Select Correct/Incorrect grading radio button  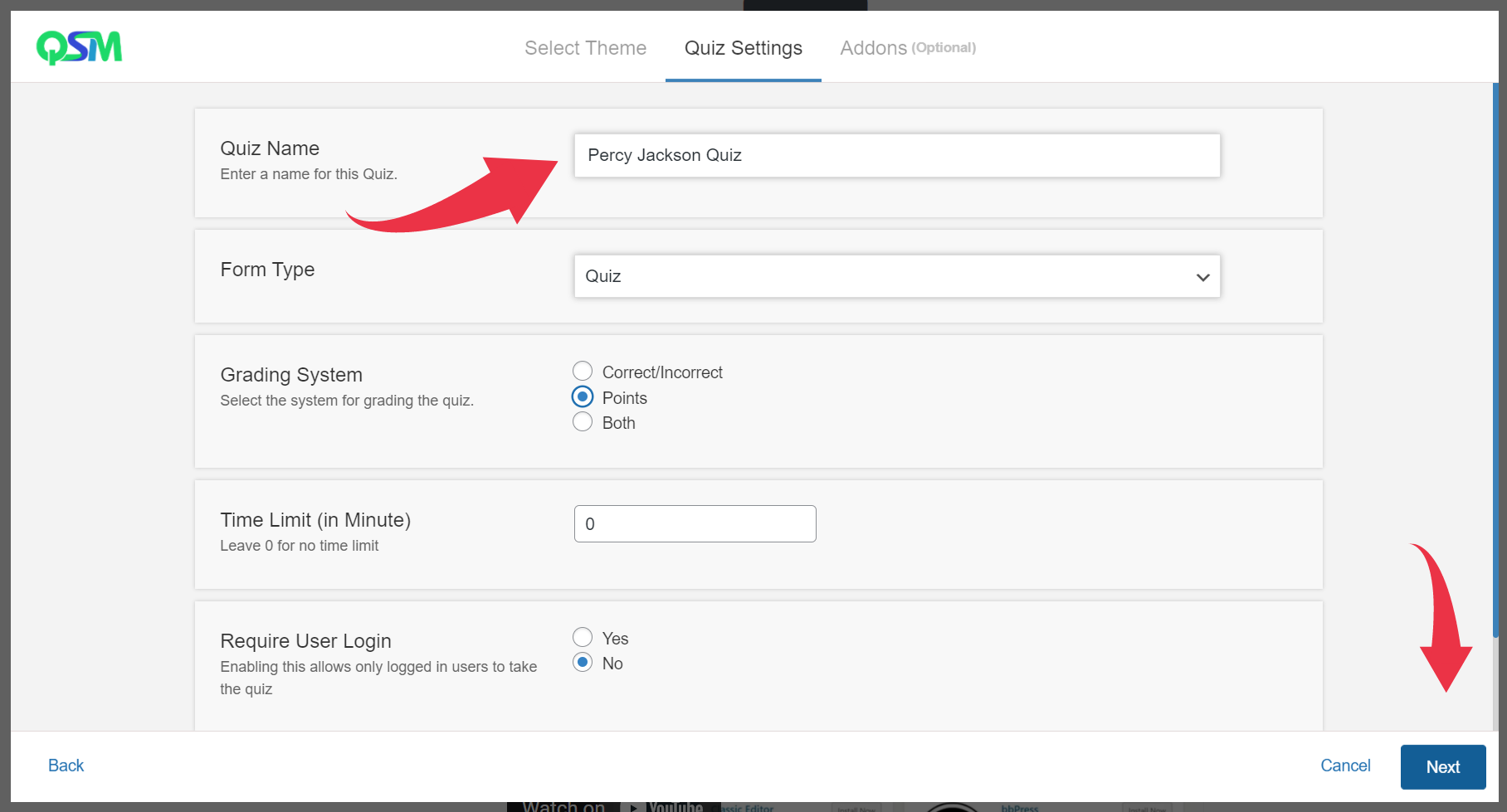[x=583, y=372]
